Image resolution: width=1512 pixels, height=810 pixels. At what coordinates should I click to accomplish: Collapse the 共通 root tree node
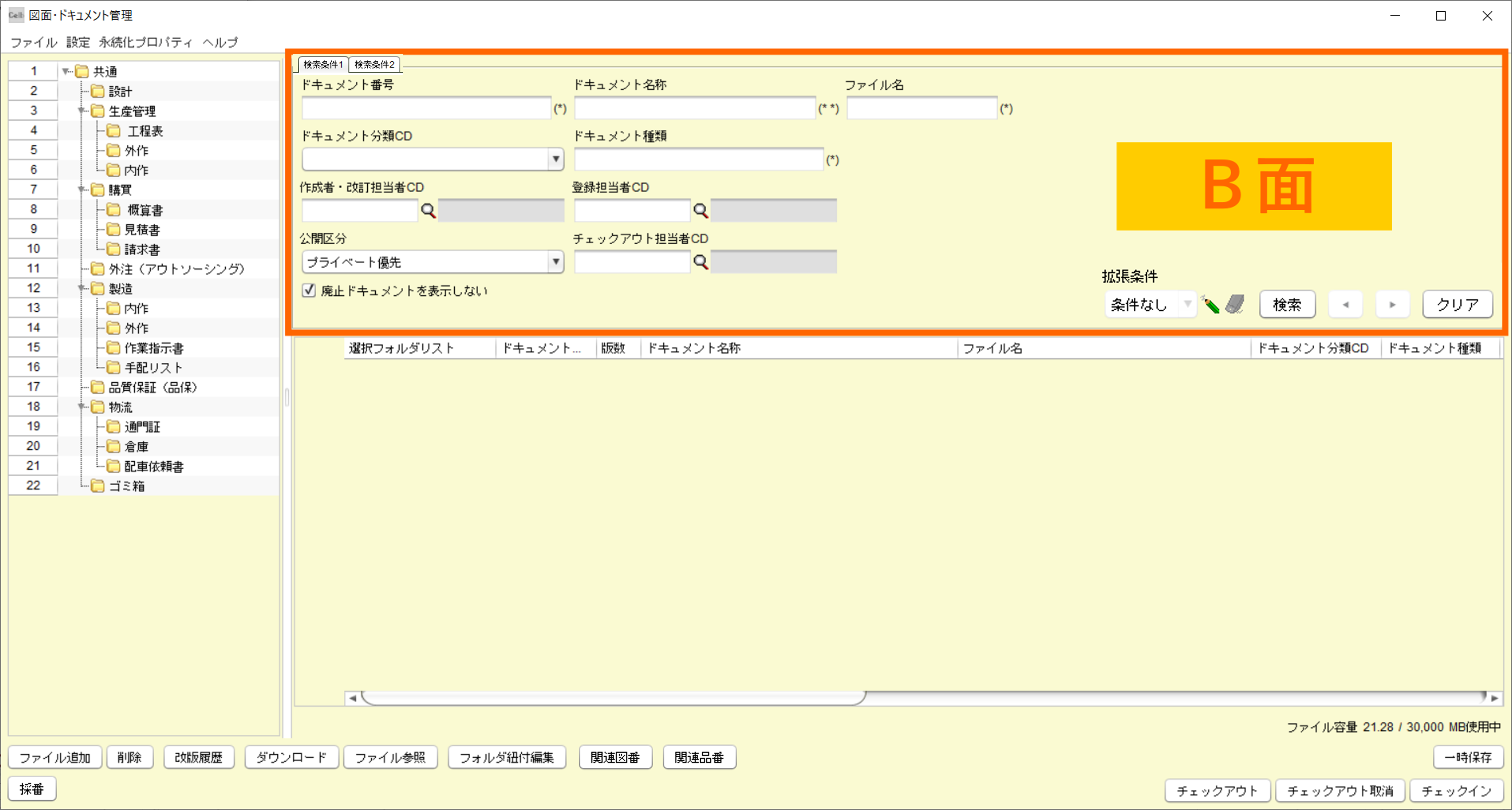pyautogui.click(x=66, y=71)
